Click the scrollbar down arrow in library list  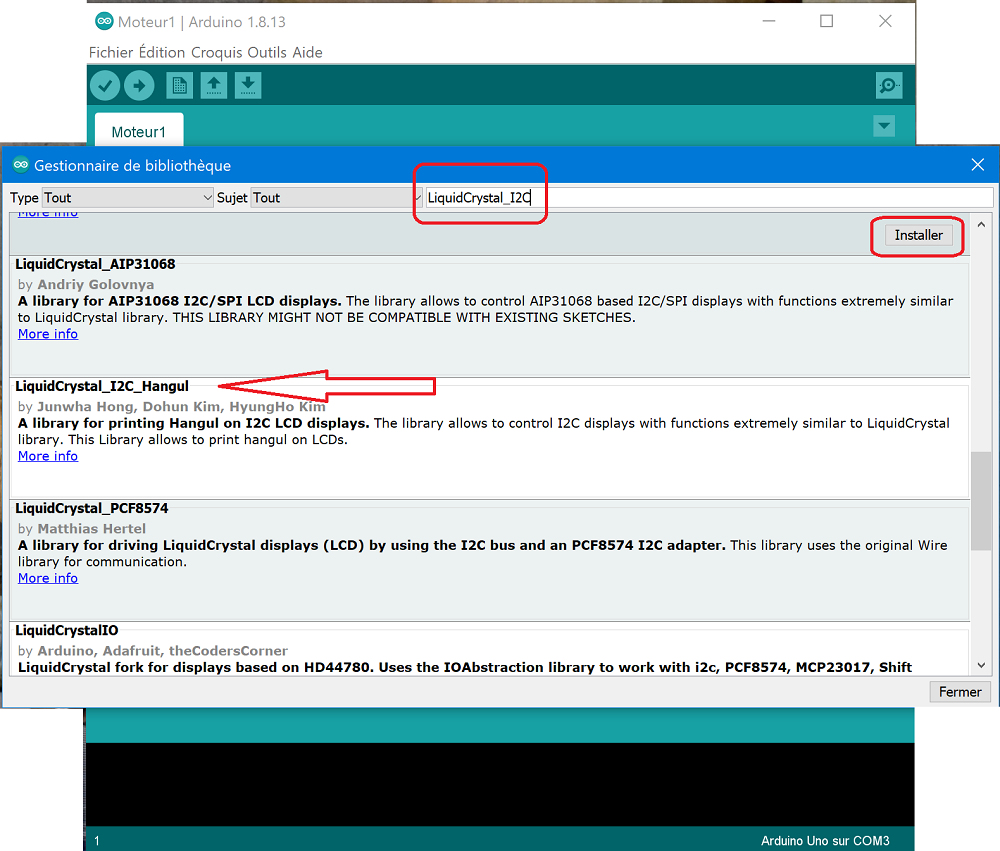(x=981, y=665)
